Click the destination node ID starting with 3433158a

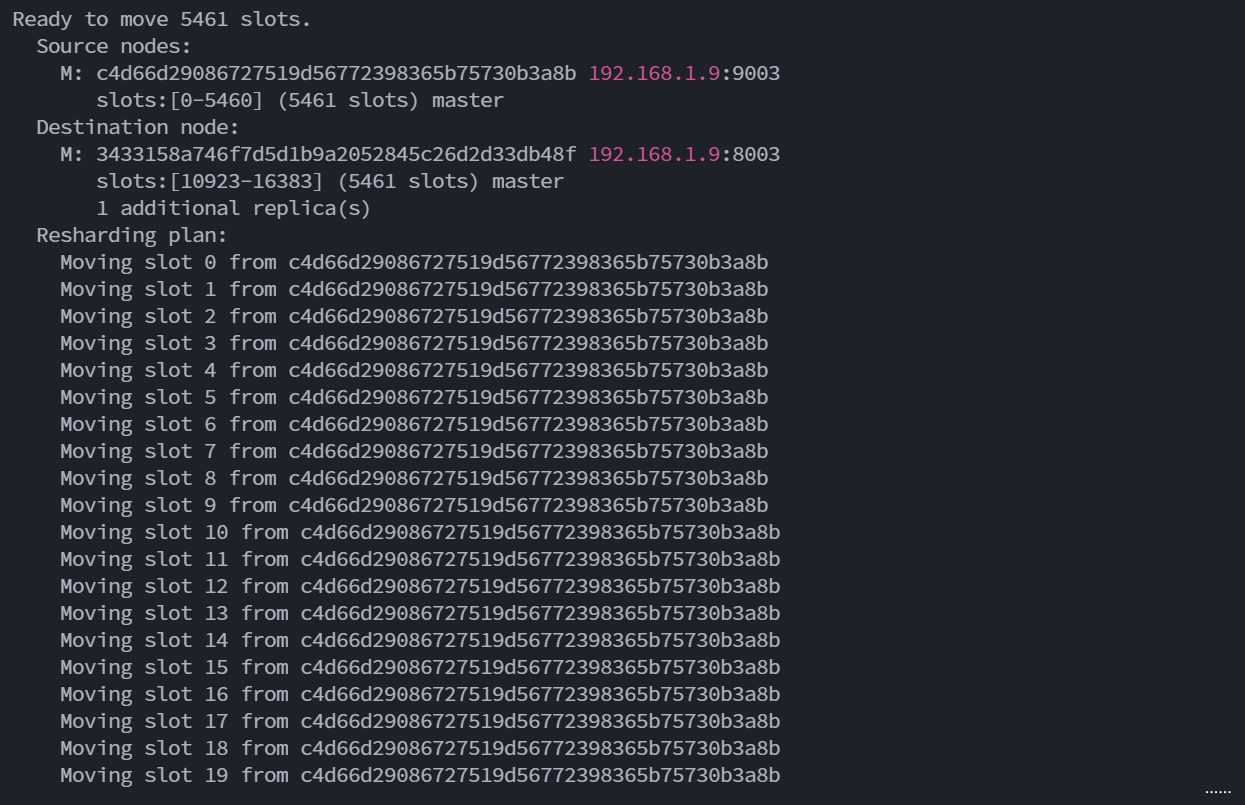click(336, 154)
